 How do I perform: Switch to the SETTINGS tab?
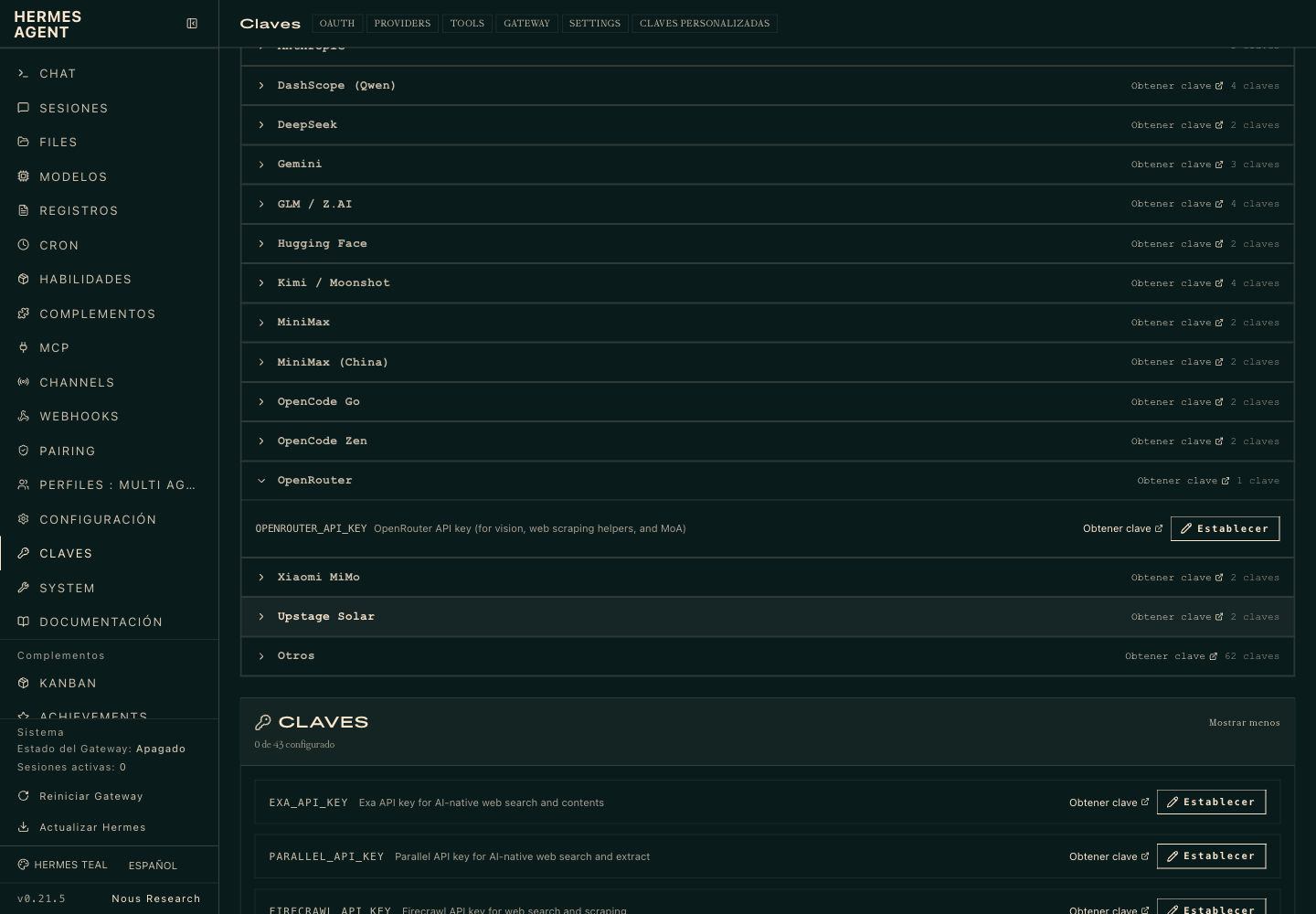(x=595, y=23)
